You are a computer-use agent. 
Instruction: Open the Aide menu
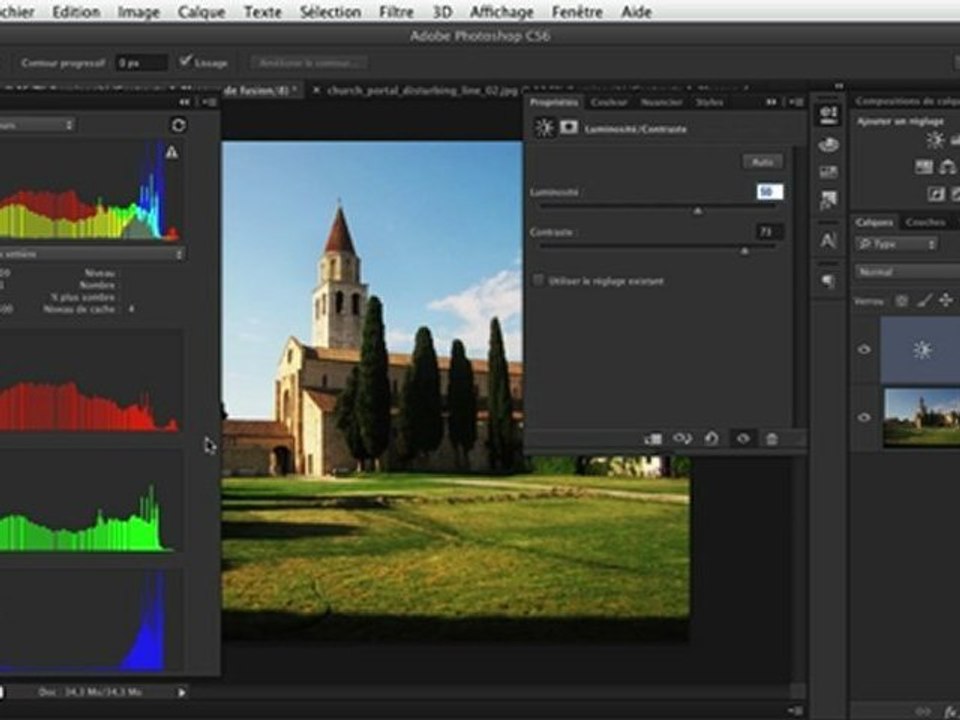pyautogui.click(x=636, y=12)
